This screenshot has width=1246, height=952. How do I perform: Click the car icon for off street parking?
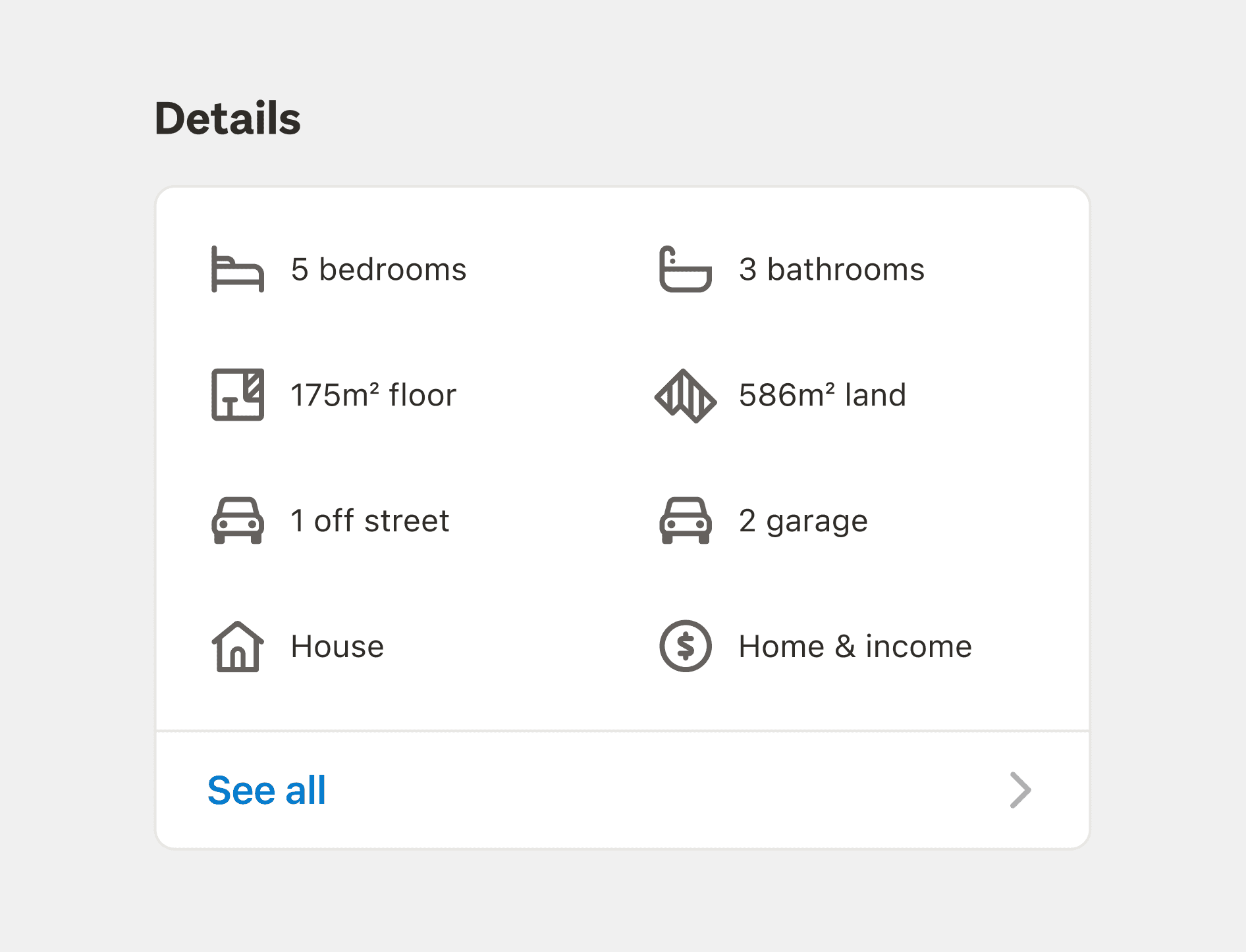(238, 520)
